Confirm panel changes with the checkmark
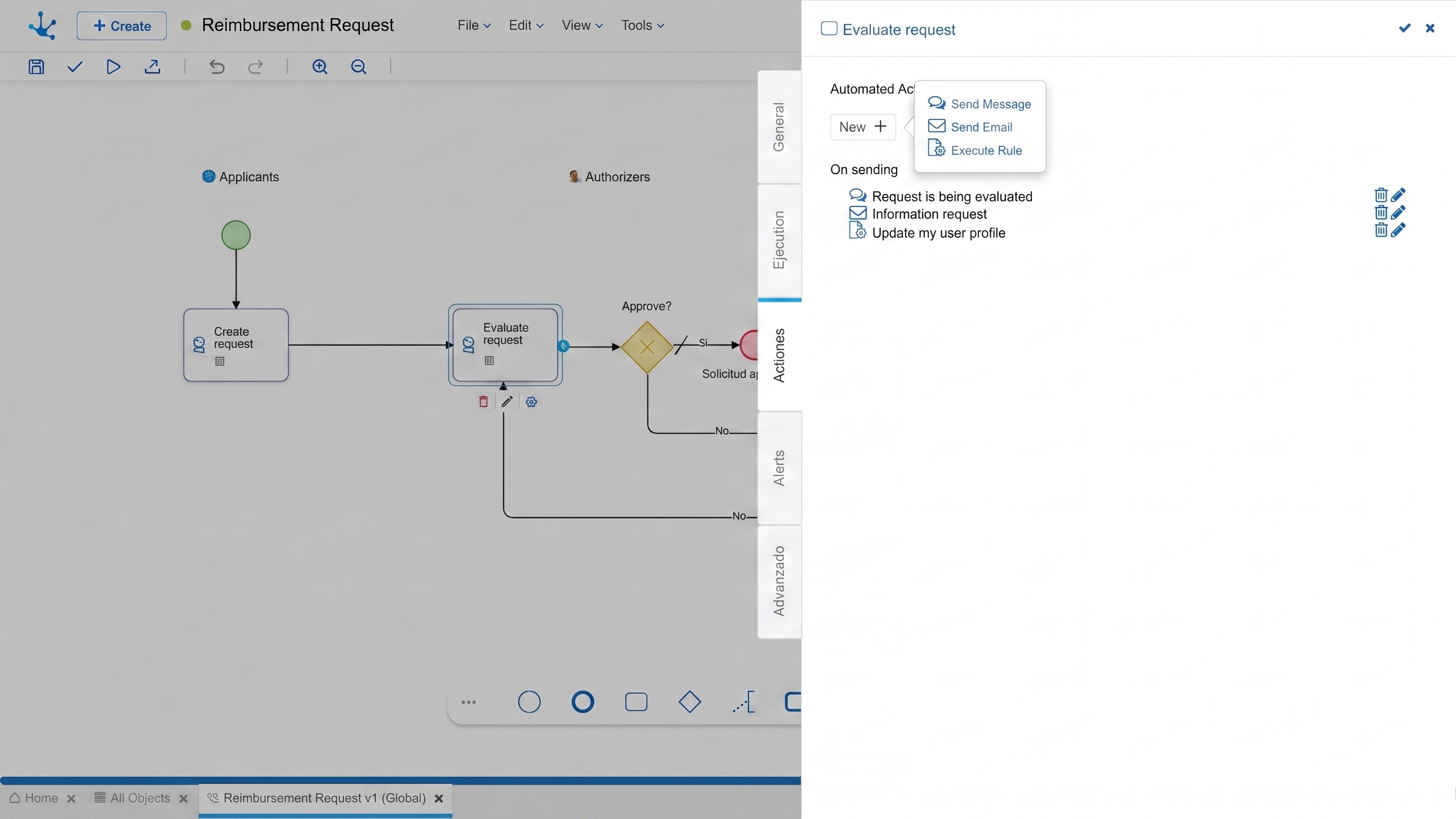The height and width of the screenshot is (819, 1456). coord(1405,28)
